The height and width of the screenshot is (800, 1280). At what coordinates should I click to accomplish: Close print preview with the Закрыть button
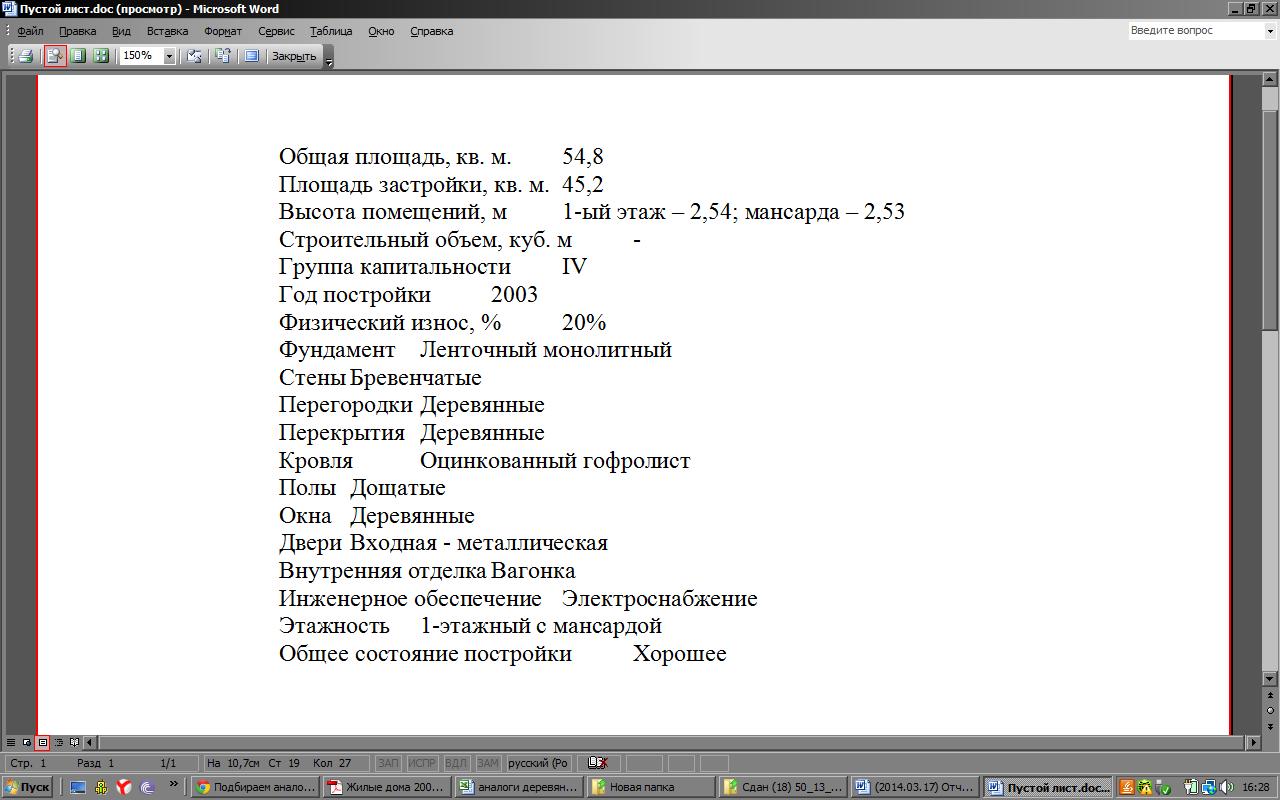[x=294, y=56]
